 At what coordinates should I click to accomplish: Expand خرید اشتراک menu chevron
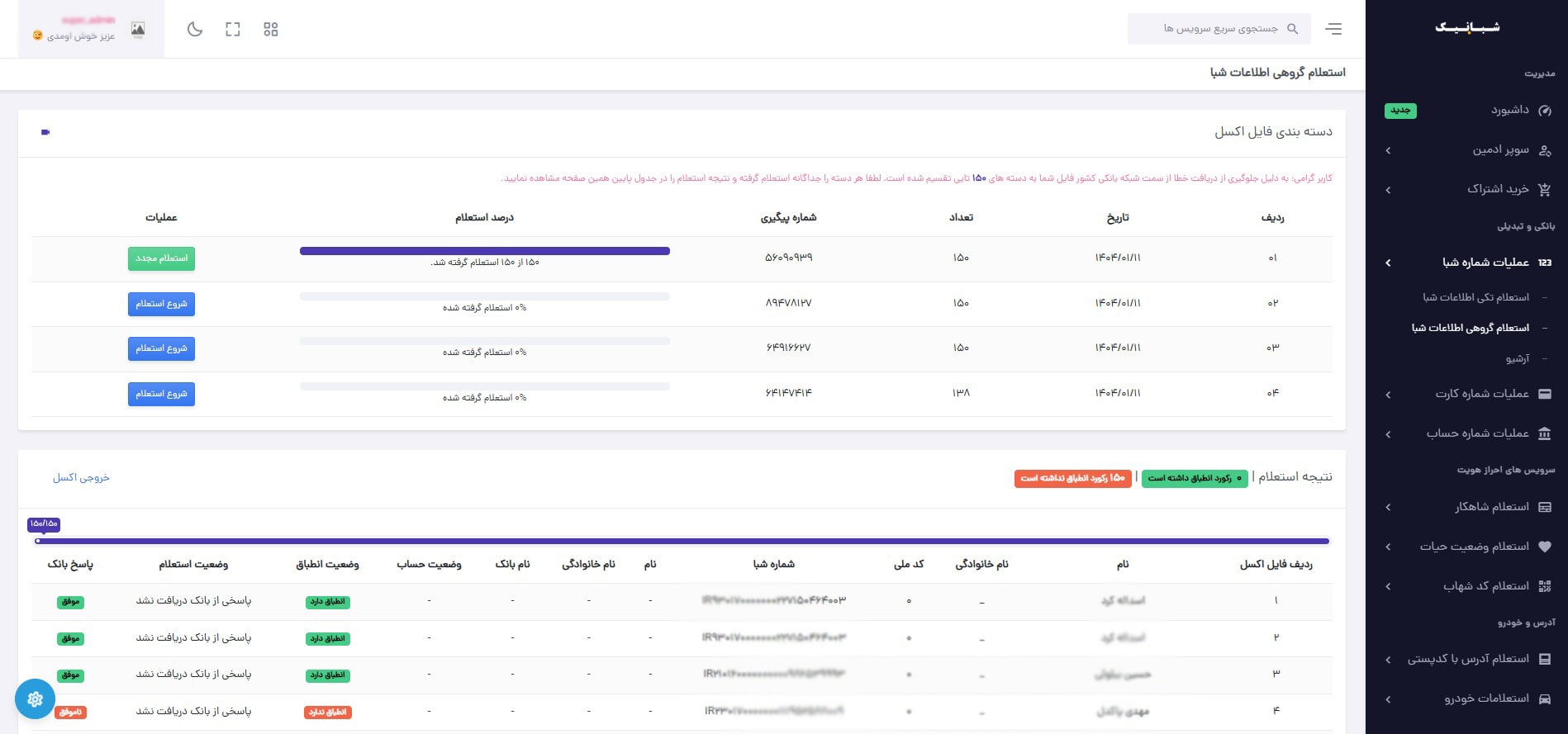point(1388,190)
